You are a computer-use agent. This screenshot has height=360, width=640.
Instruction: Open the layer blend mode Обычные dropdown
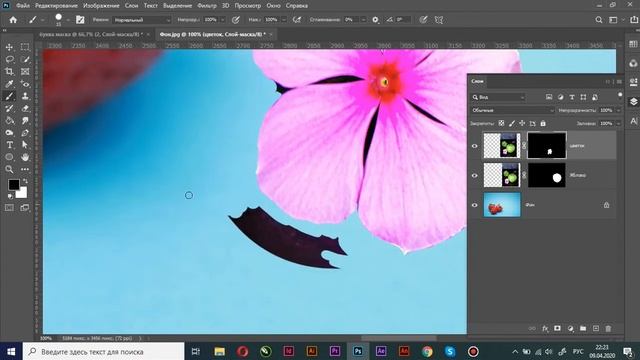513,110
